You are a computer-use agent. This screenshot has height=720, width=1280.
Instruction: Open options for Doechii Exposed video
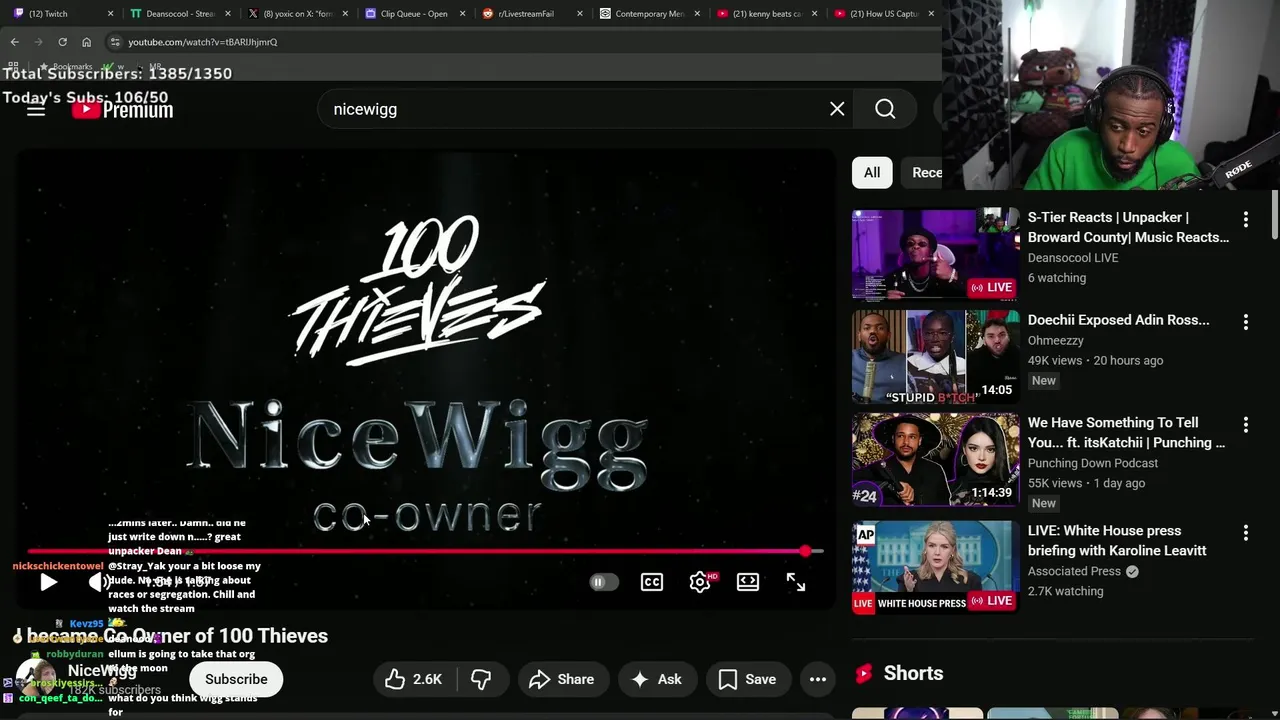pos(1245,322)
